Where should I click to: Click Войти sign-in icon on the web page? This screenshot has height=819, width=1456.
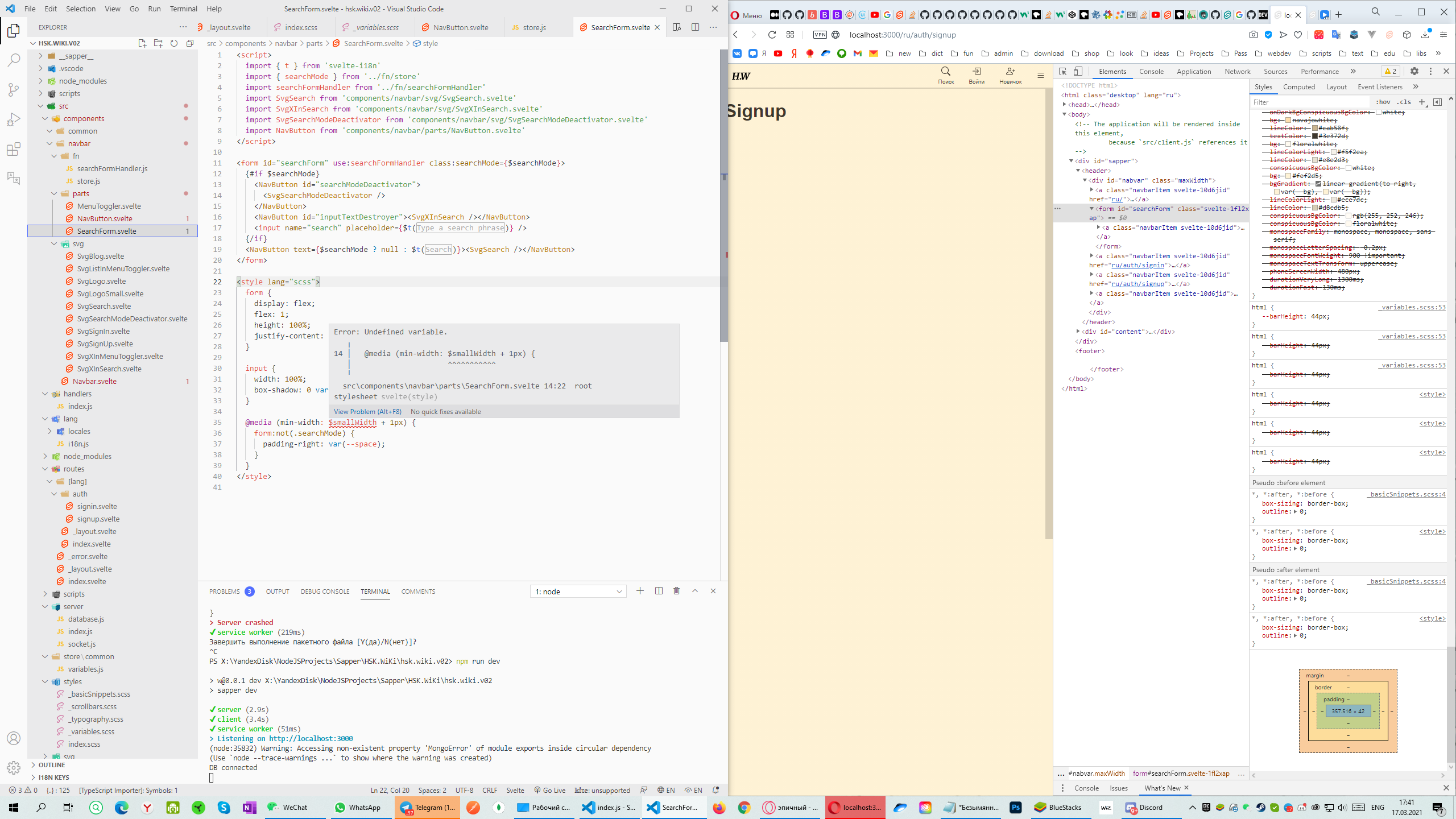[x=977, y=75]
